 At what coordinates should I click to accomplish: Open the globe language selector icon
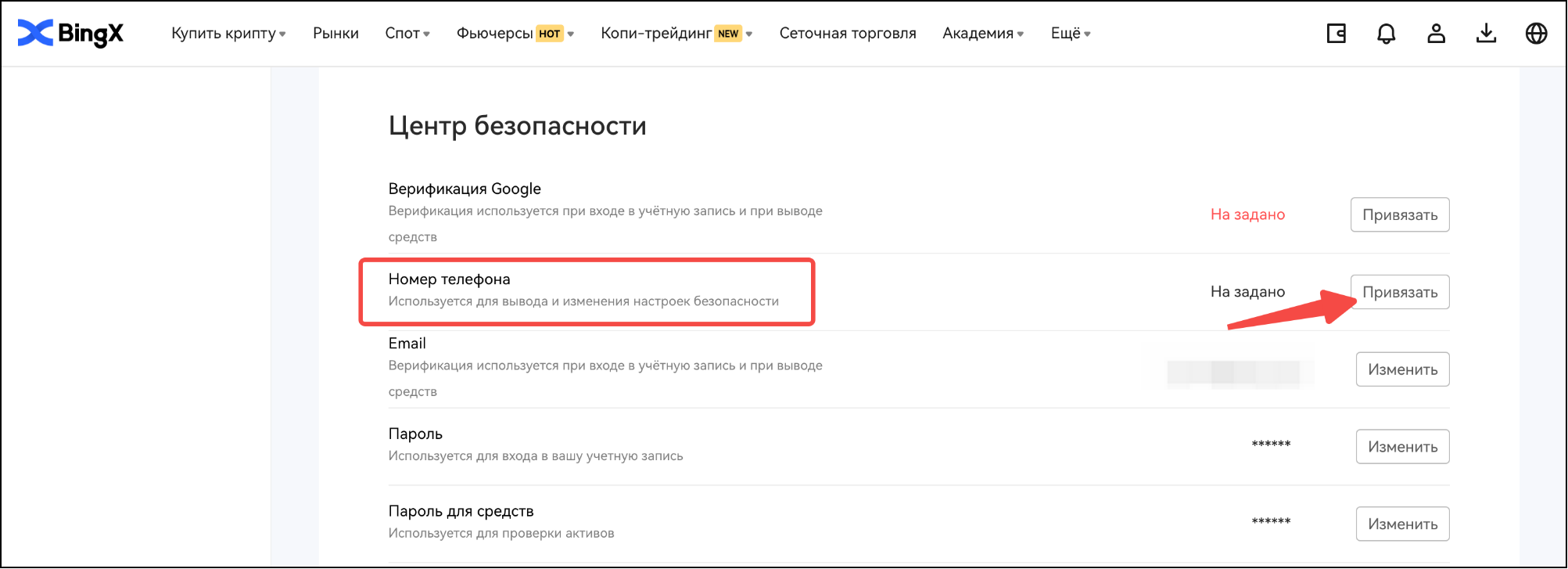coord(1536,34)
